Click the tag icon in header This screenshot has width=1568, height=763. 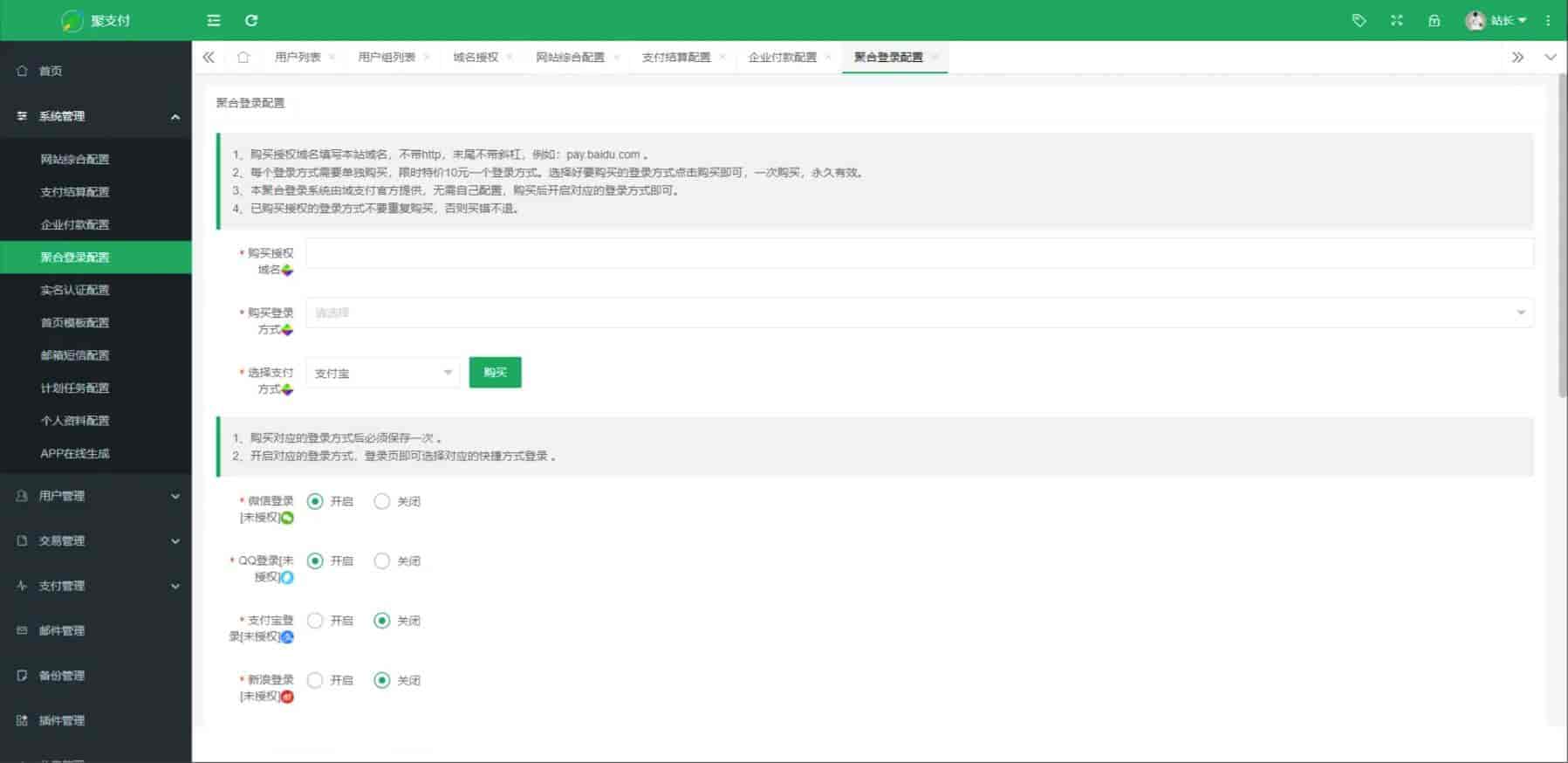[1359, 20]
